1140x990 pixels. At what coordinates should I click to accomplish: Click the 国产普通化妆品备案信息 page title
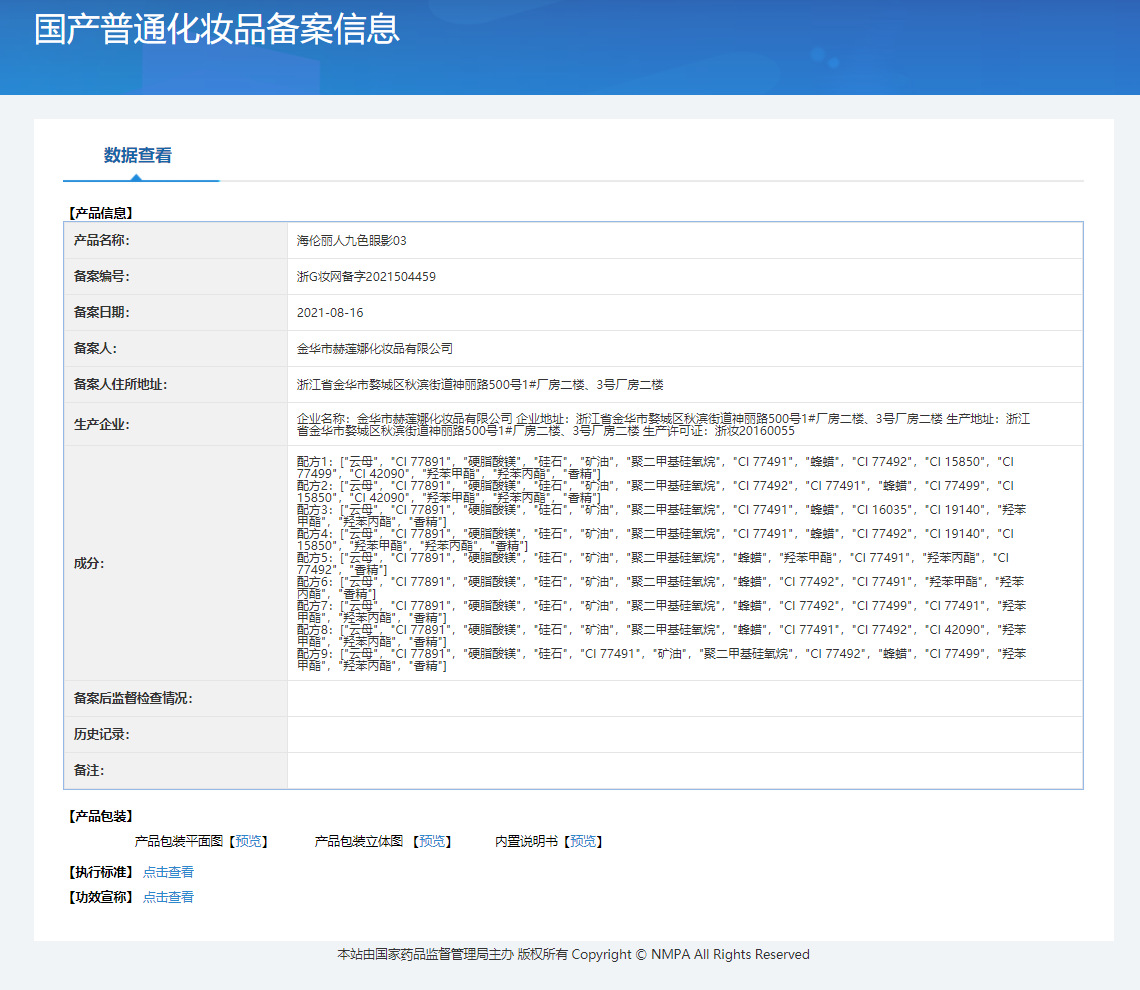(217, 29)
